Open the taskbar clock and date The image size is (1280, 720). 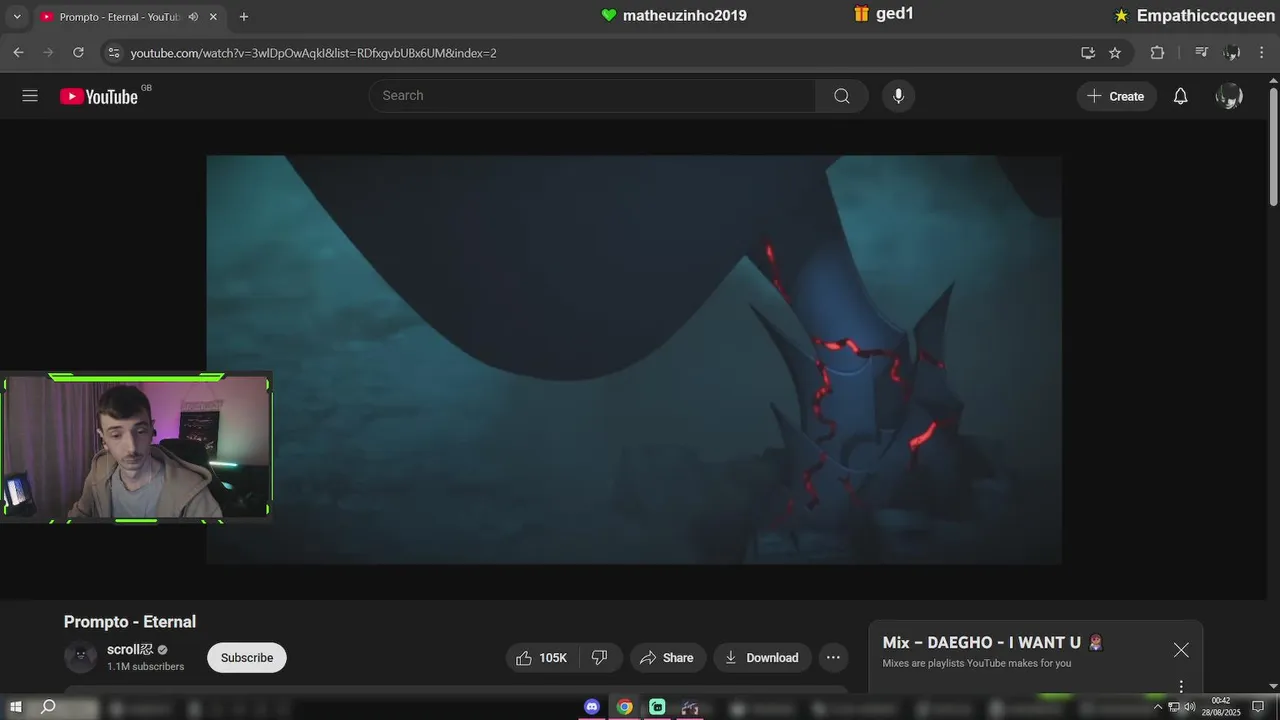click(x=1221, y=706)
